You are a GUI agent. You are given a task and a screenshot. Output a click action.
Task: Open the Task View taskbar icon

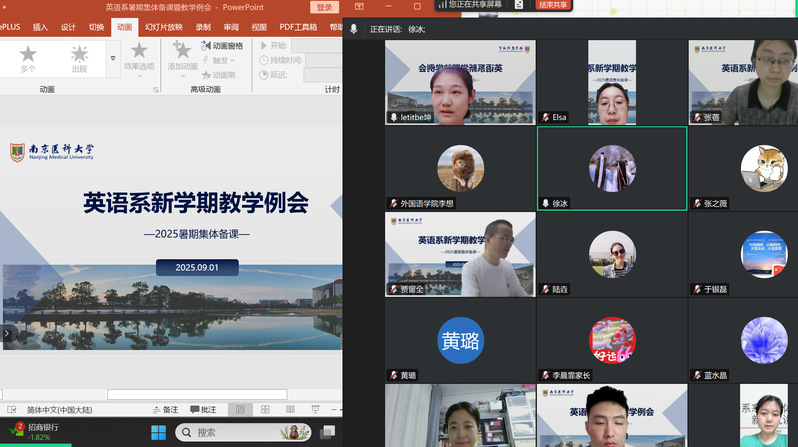327,432
